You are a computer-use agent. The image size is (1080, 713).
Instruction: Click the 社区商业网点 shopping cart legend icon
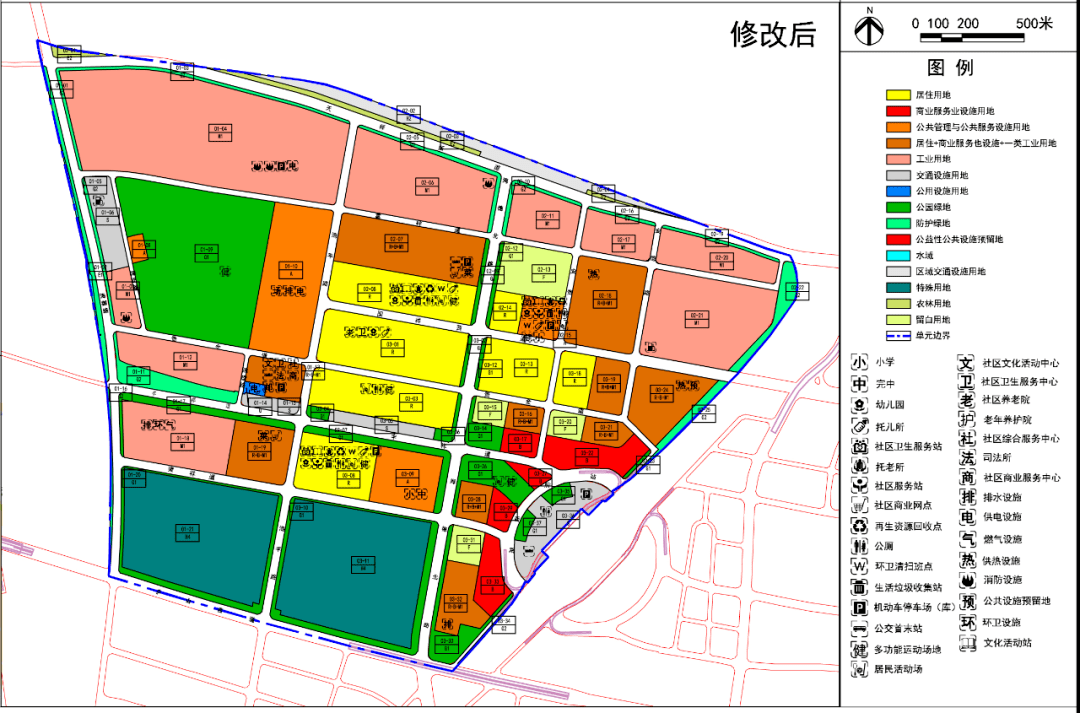coord(859,506)
